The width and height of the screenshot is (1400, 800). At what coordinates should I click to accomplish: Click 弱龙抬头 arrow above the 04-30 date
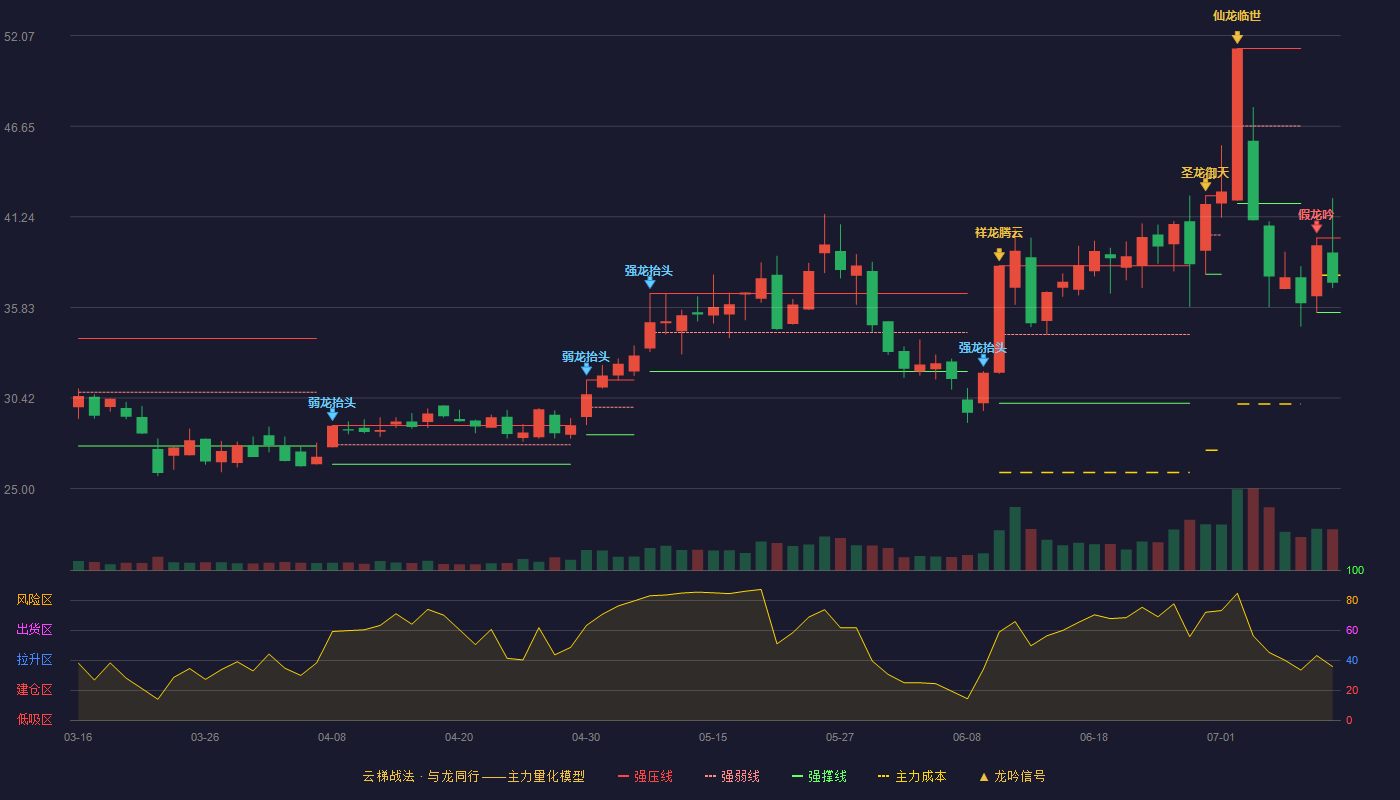(586, 369)
